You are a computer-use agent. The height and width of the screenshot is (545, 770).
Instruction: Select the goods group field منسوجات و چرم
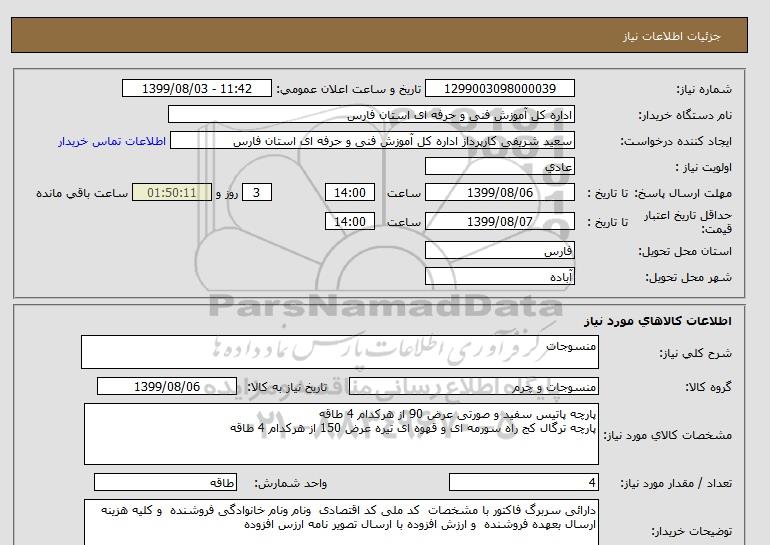coord(473,386)
